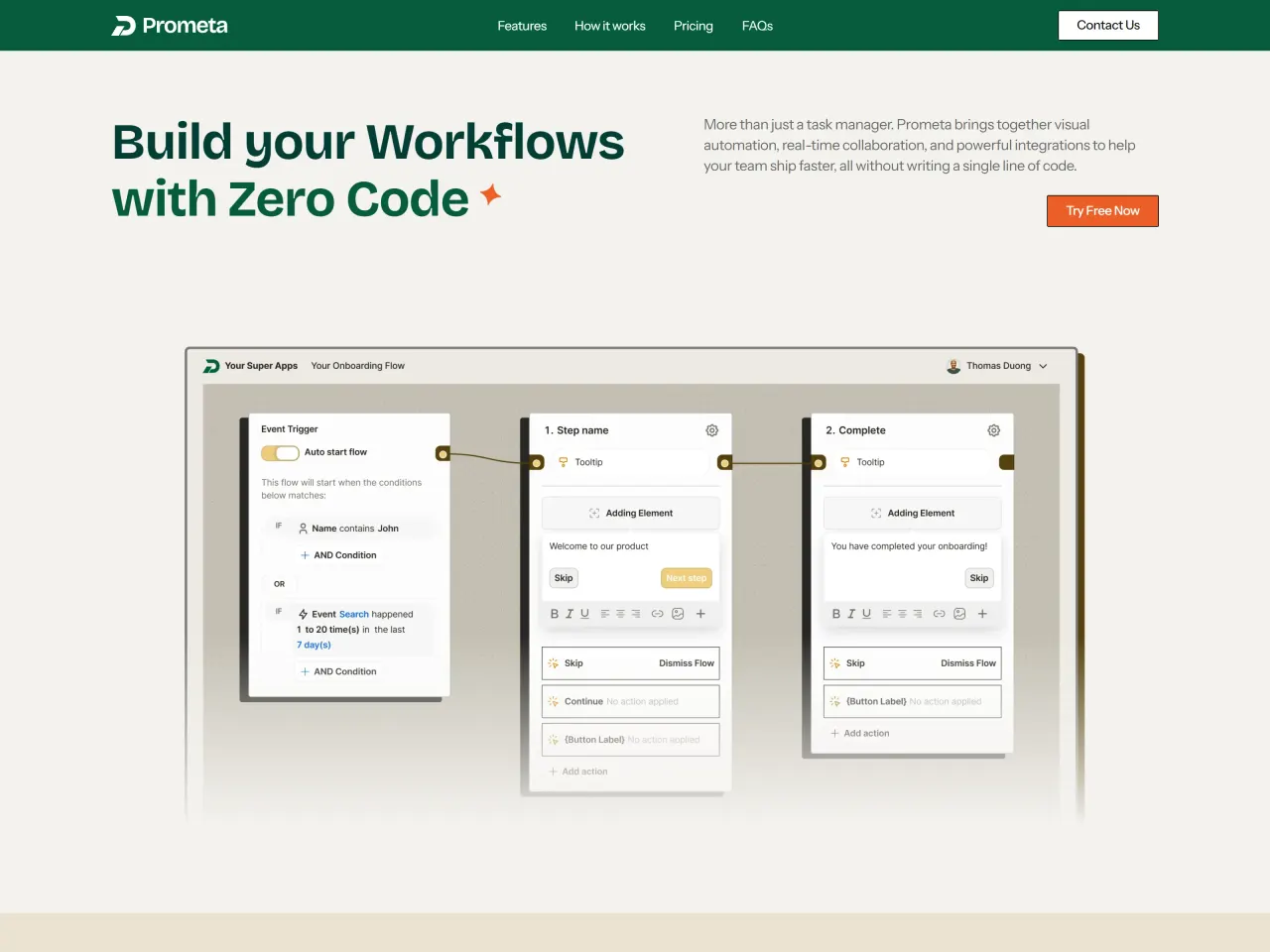This screenshot has width=1270, height=952.
Task: Click the Contact Us button
Action: tap(1108, 25)
